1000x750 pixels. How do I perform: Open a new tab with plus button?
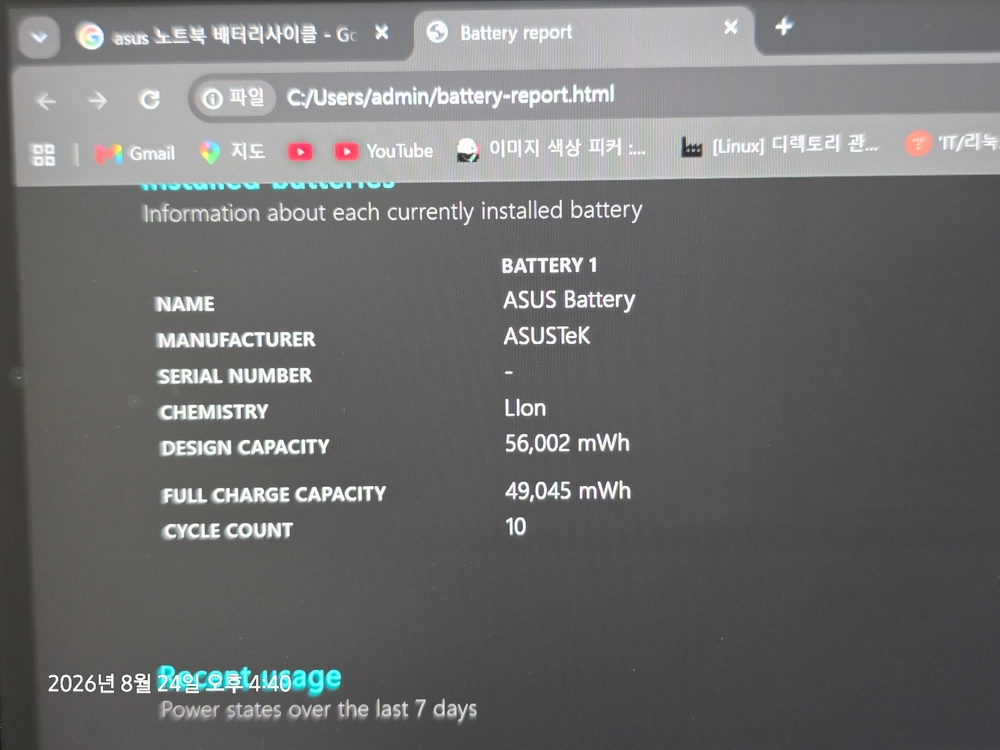click(784, 26)
